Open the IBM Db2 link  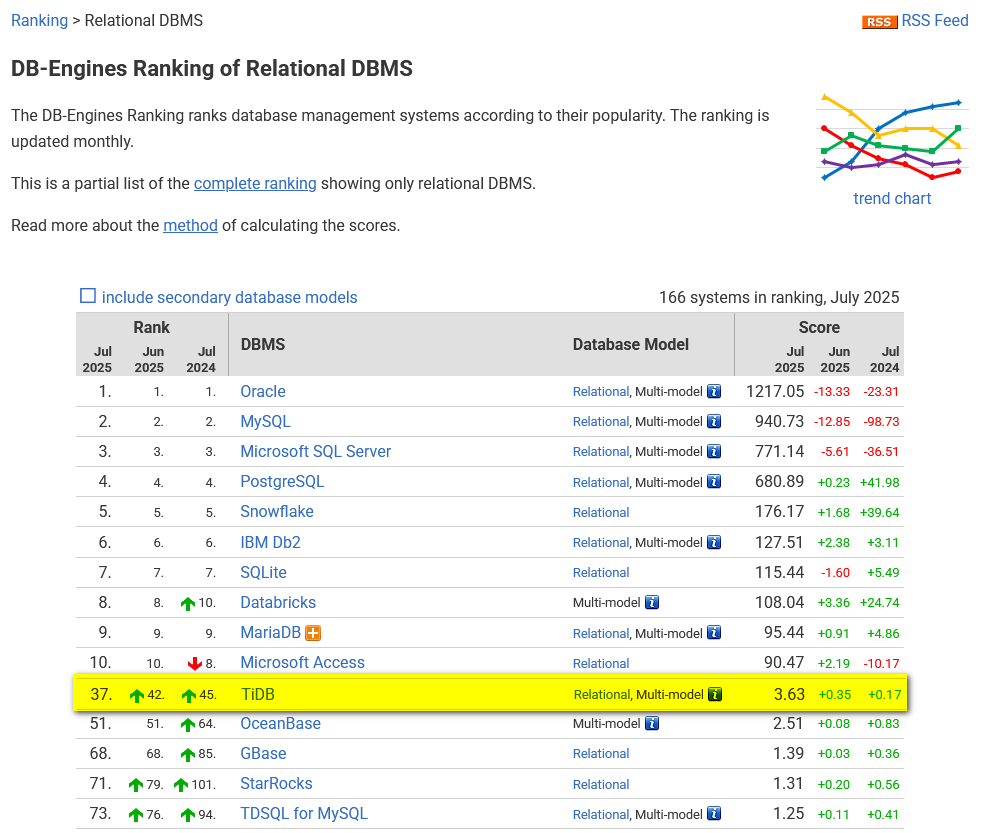pyautogui.click(x=271, y=542)
